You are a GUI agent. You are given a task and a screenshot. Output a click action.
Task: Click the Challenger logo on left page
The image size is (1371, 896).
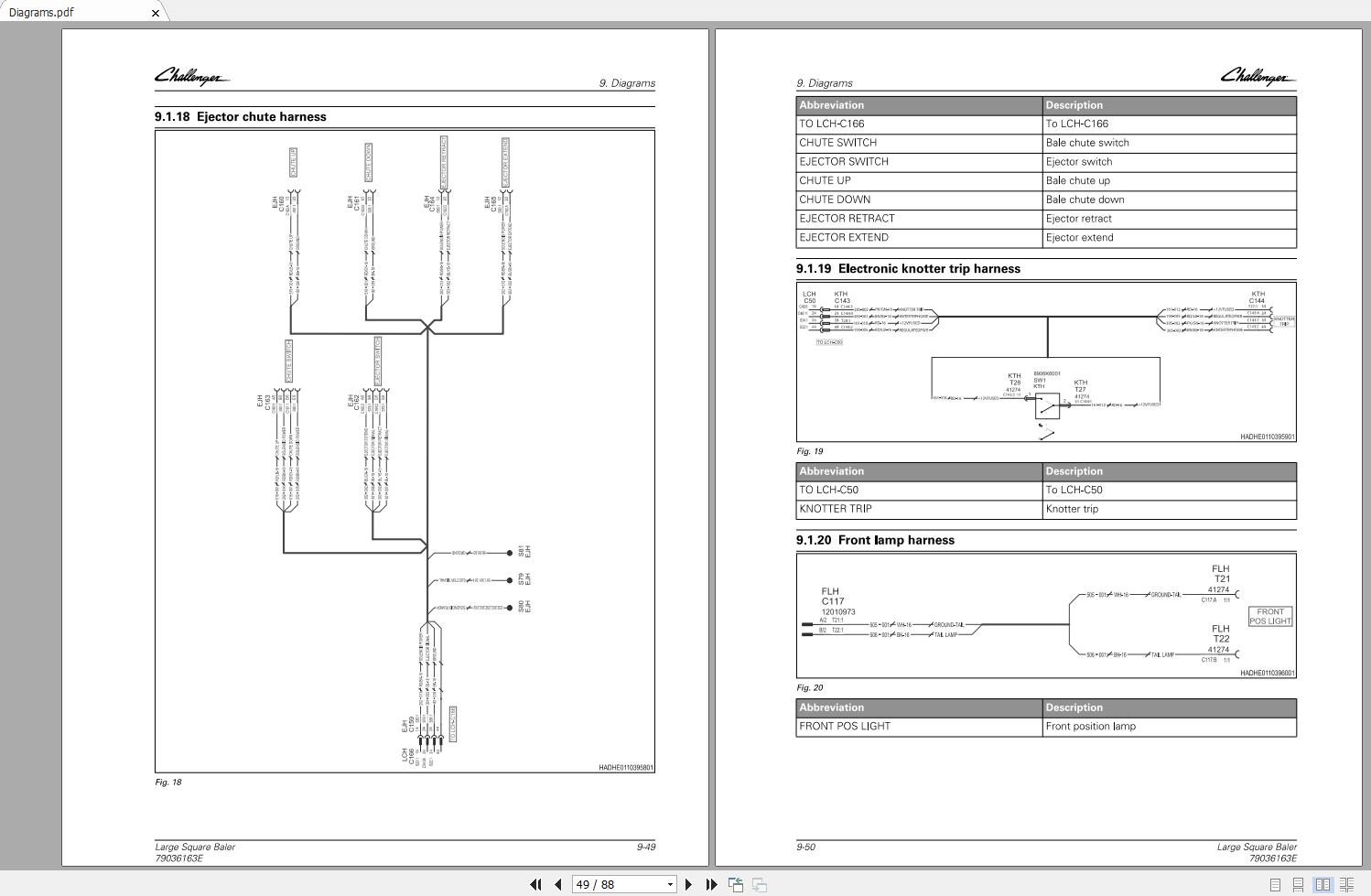pyautogui.click(x=191, y=76)
